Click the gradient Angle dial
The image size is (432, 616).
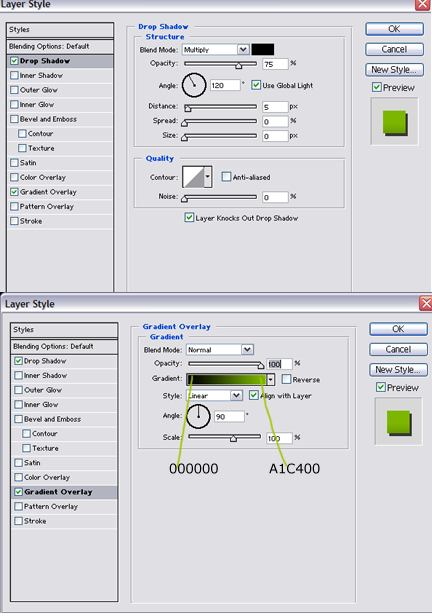[x=198, y=416]
